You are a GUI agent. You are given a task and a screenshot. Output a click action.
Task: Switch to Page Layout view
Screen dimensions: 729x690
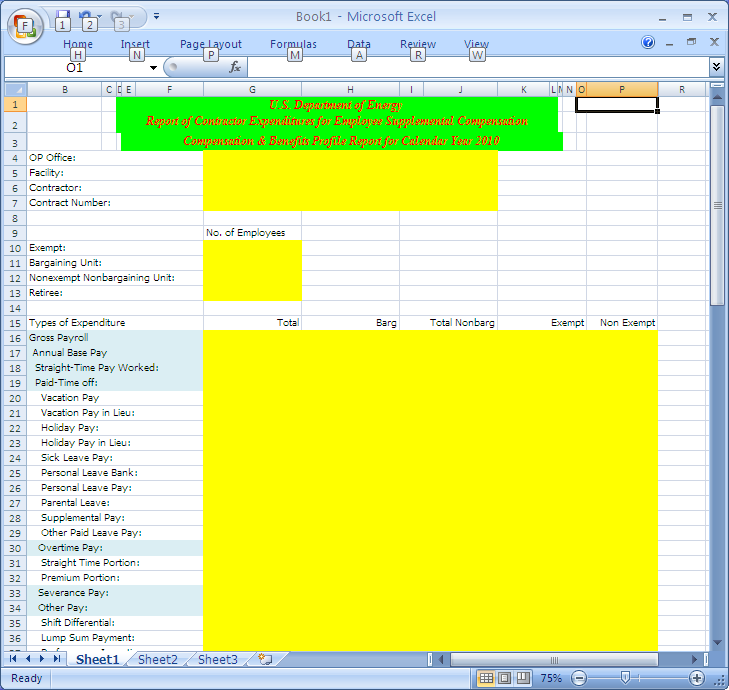click(x=504, y=678)
